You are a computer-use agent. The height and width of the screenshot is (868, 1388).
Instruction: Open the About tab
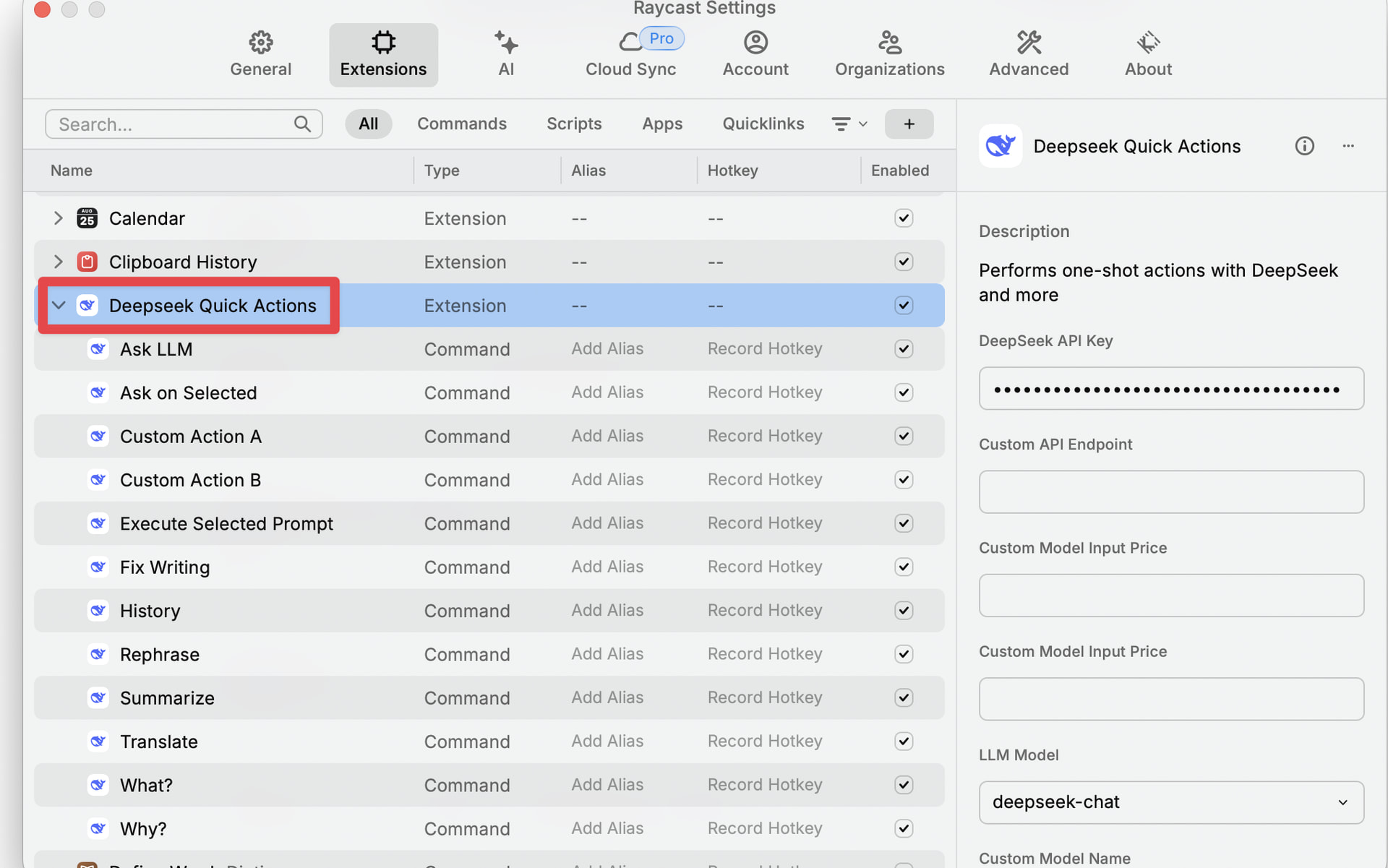[x=1148, y=54]
